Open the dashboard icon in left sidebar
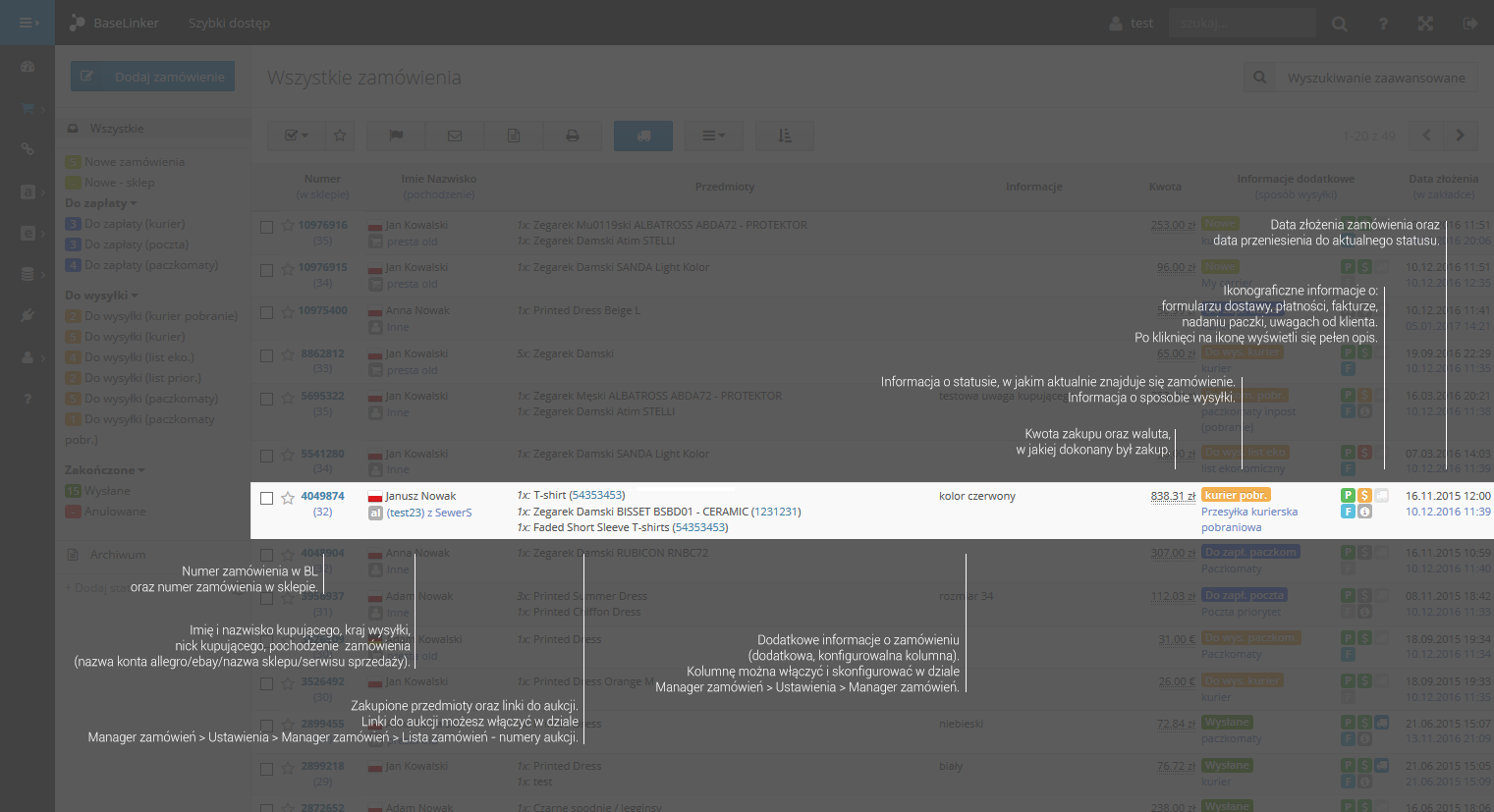 (x=28, y=66)
